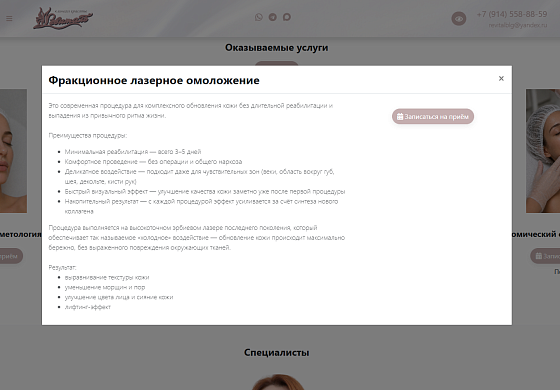This screenshot has width=560, height=390.
Task: Click the Деликатное воздействие bullet item
Action: pyautogui.click(x=199, y=176)
